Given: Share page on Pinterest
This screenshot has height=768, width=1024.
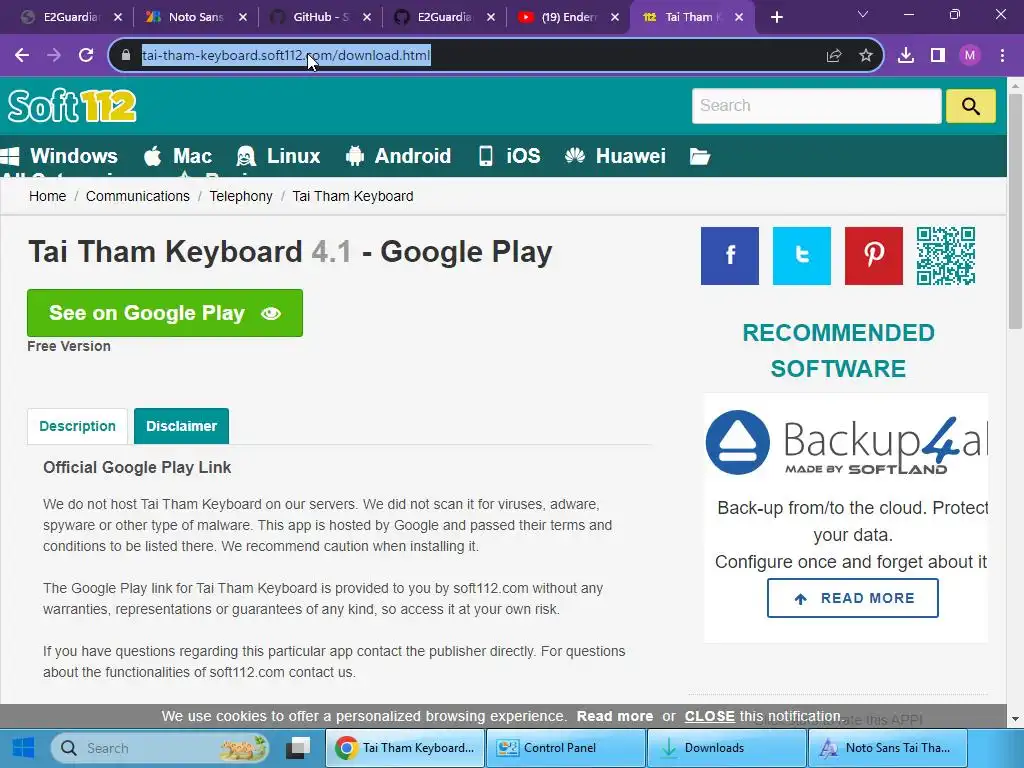Looking at the screenshot, I should click(x=874, y=256).
